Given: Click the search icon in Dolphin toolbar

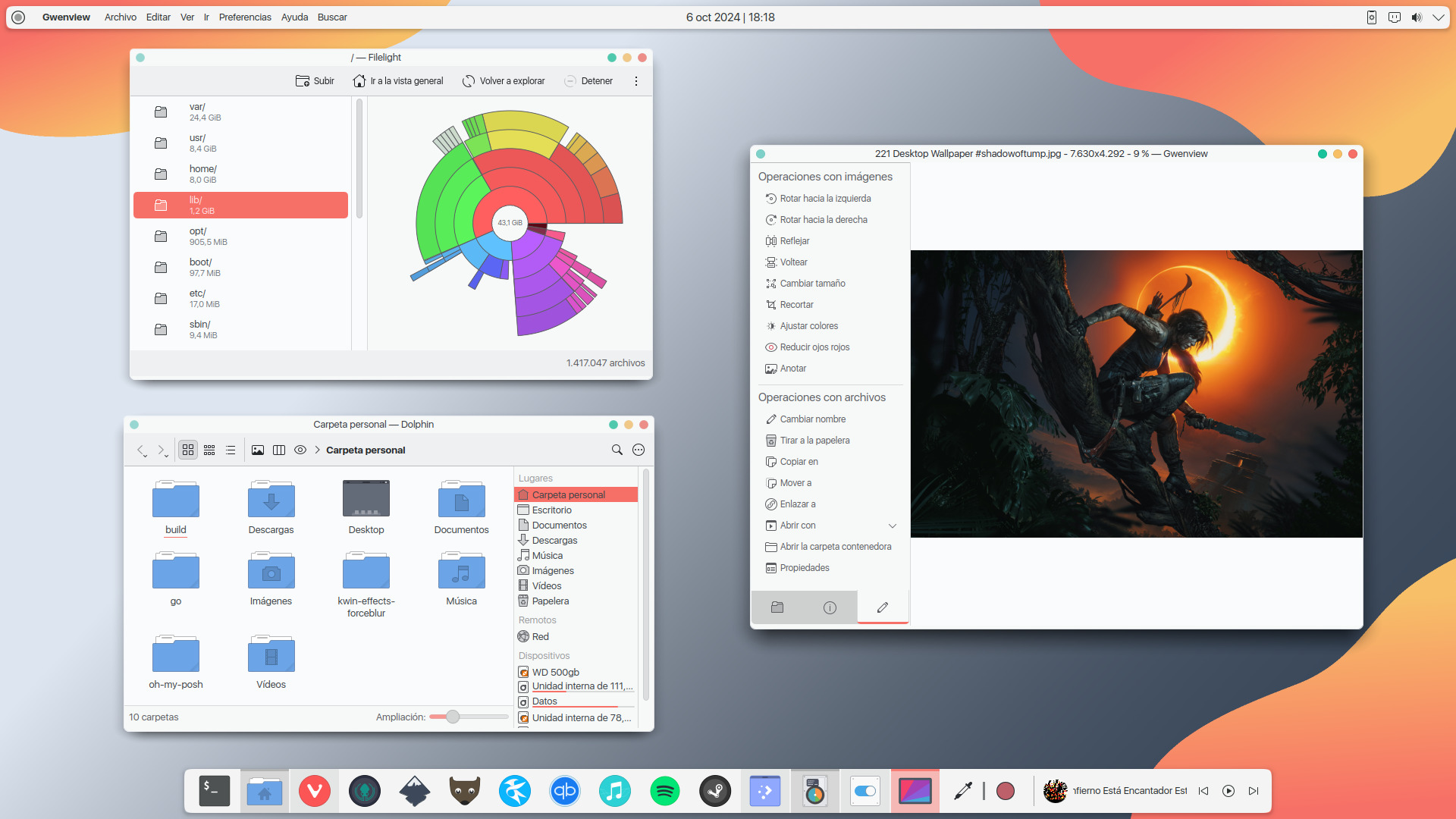Looking at the screenshot, I should [617, 450].
